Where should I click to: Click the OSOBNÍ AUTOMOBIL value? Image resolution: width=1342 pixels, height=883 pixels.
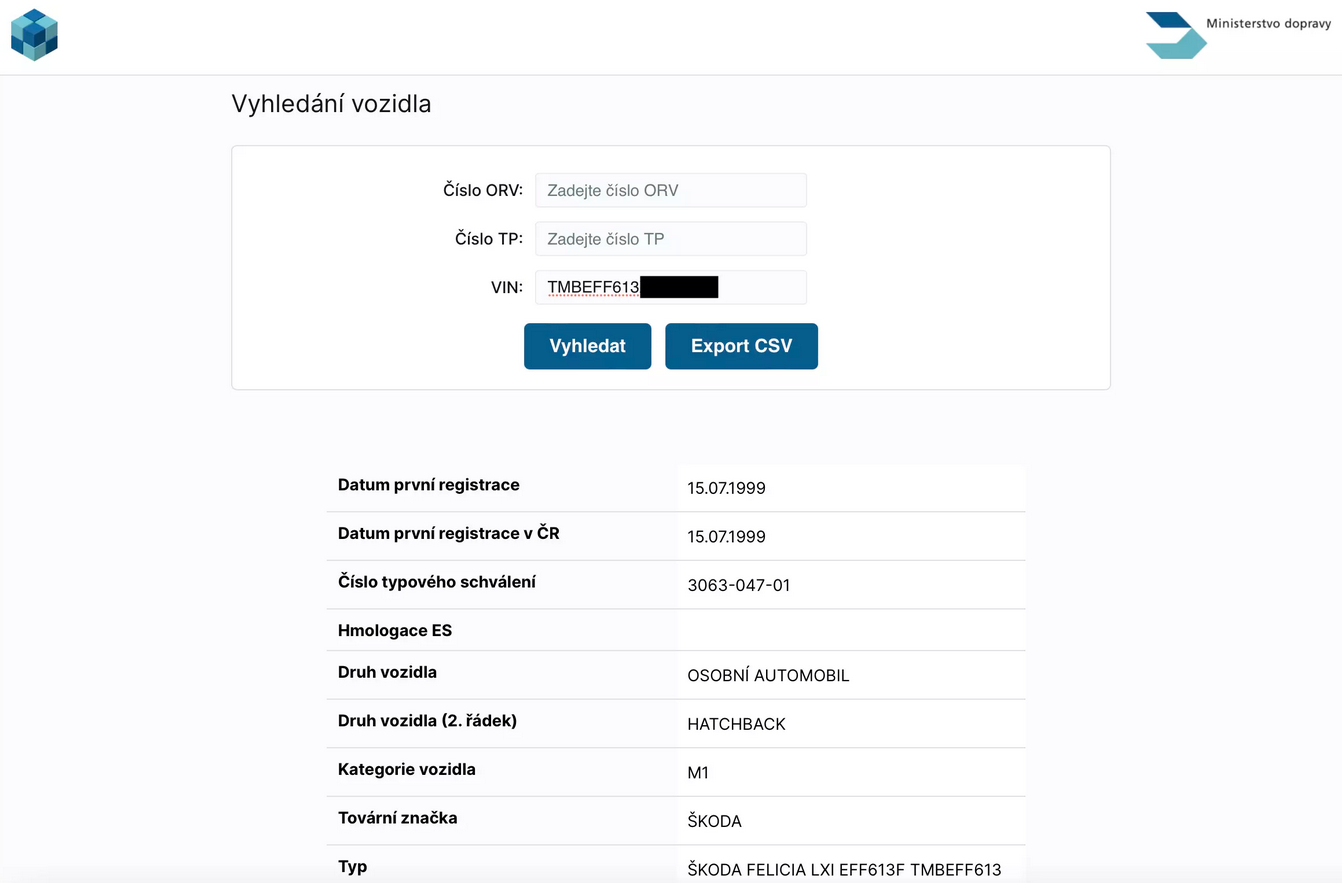[x=768, y=676]
